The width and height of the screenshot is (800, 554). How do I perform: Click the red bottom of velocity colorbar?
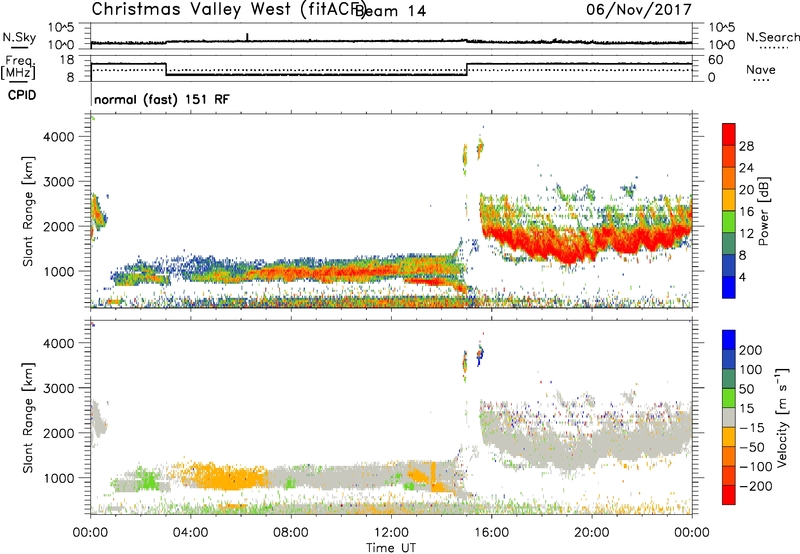pyautogui.click(x=729, y=495)
